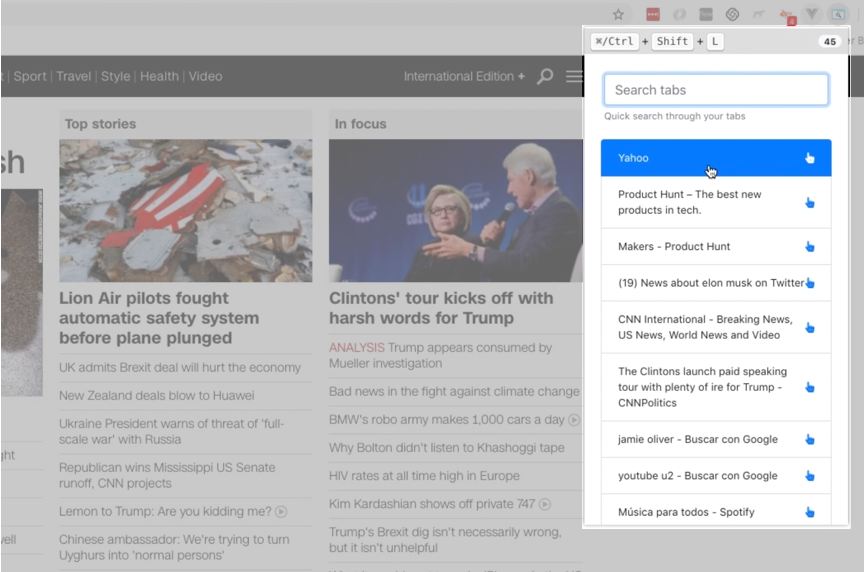Click the tab search extension icon

click(838, 14)
